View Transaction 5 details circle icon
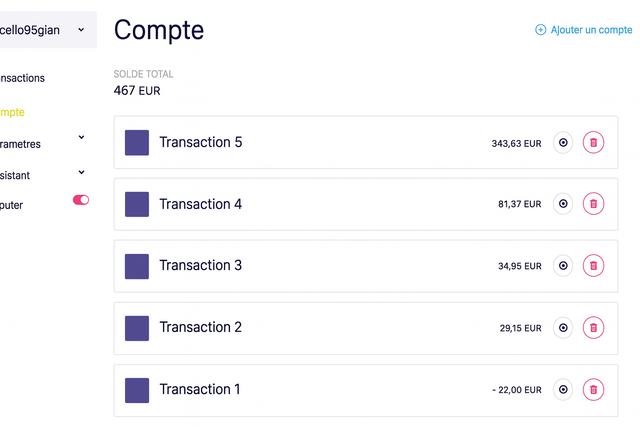This screenshot has width=640, height=427. 563,143
